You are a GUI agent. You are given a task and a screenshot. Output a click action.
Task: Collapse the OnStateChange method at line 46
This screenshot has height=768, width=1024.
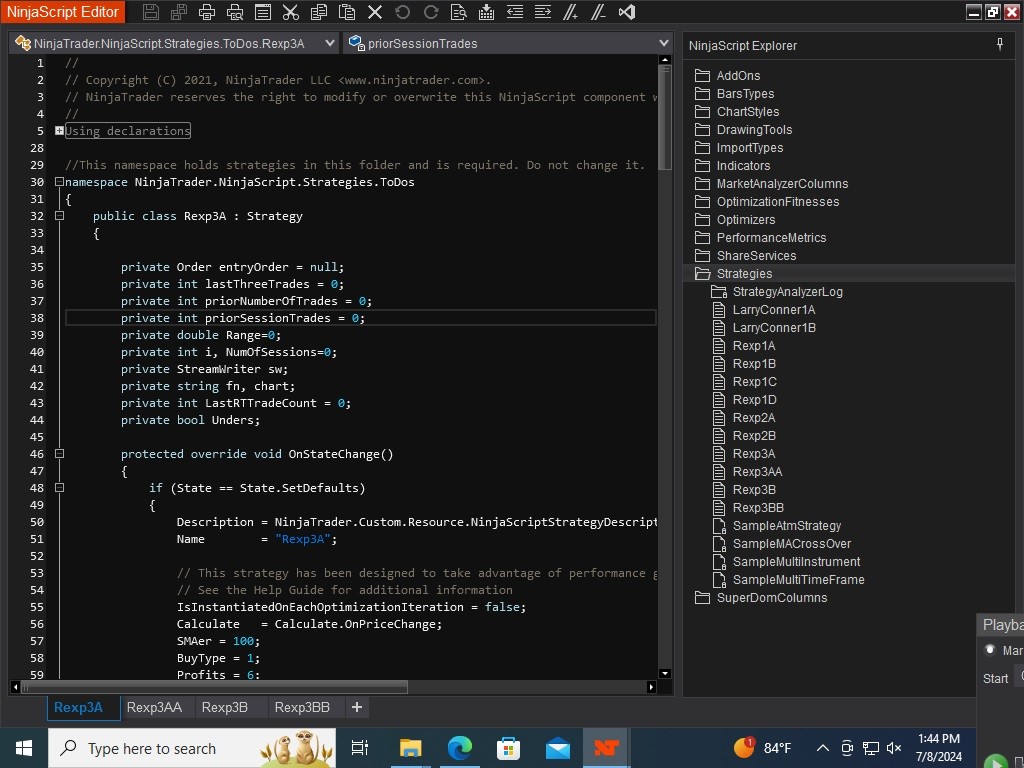pos(59,454)
